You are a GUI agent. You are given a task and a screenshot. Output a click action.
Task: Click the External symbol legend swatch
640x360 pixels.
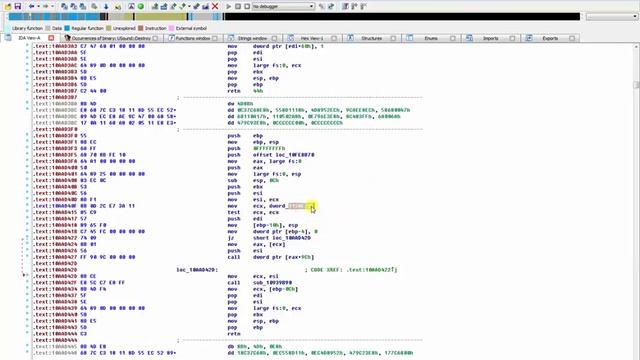point(171,28)
